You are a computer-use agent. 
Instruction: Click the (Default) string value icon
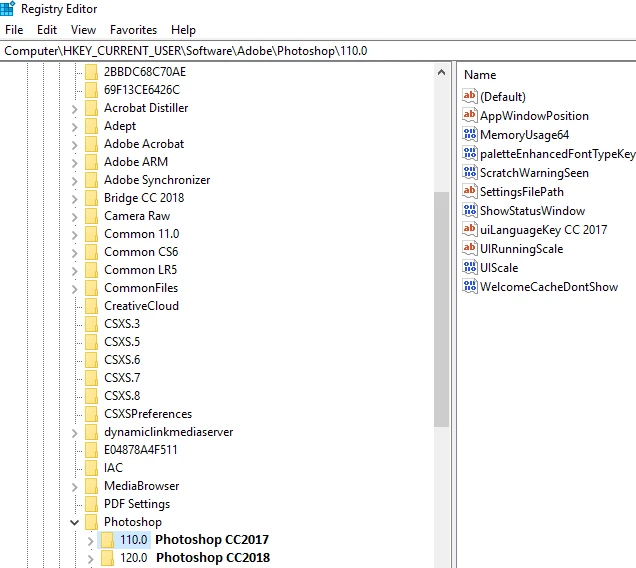pyautogui.click(x=470, y=96)
